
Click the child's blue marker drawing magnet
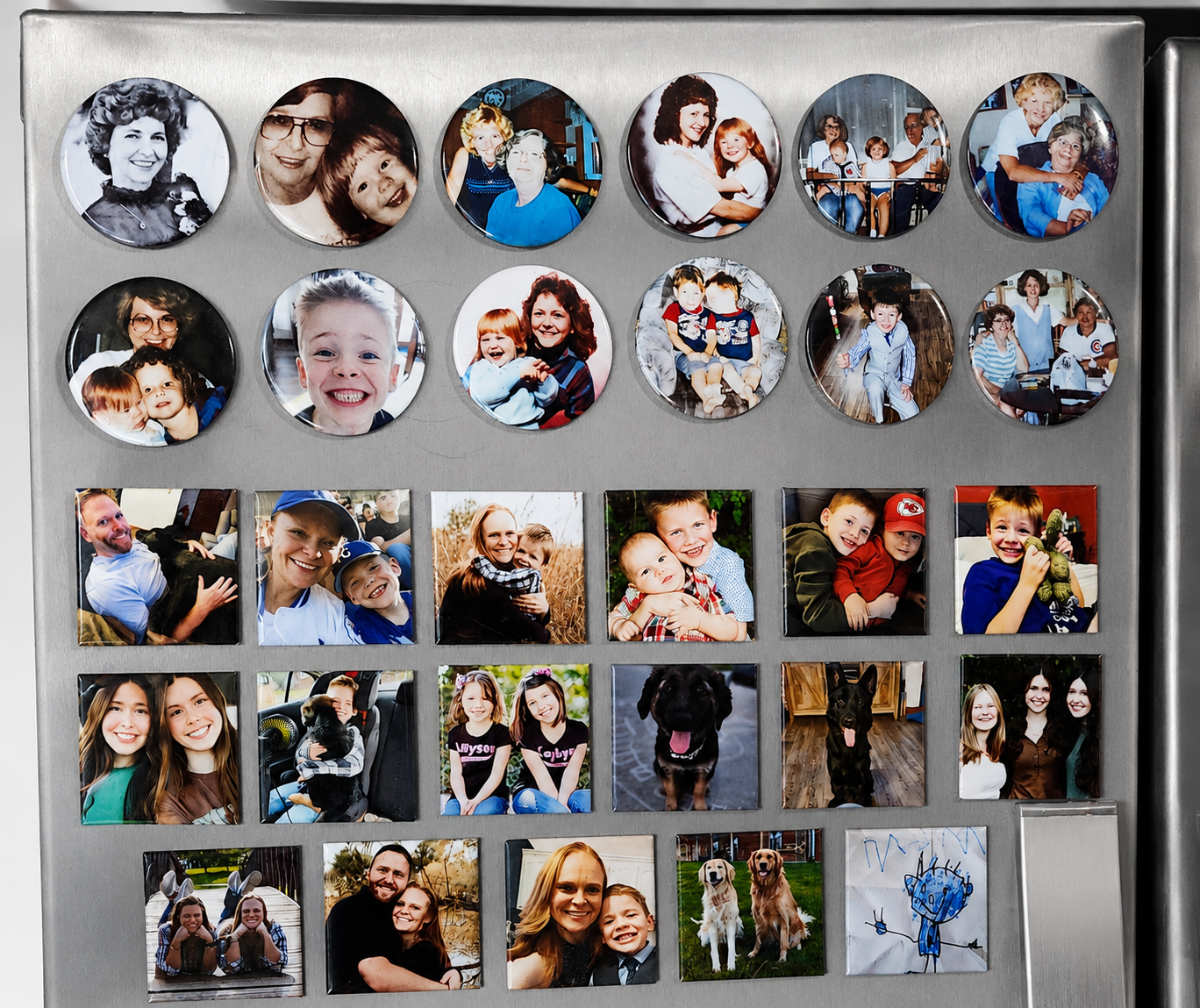pyautogui.click(x=917, y=900)
